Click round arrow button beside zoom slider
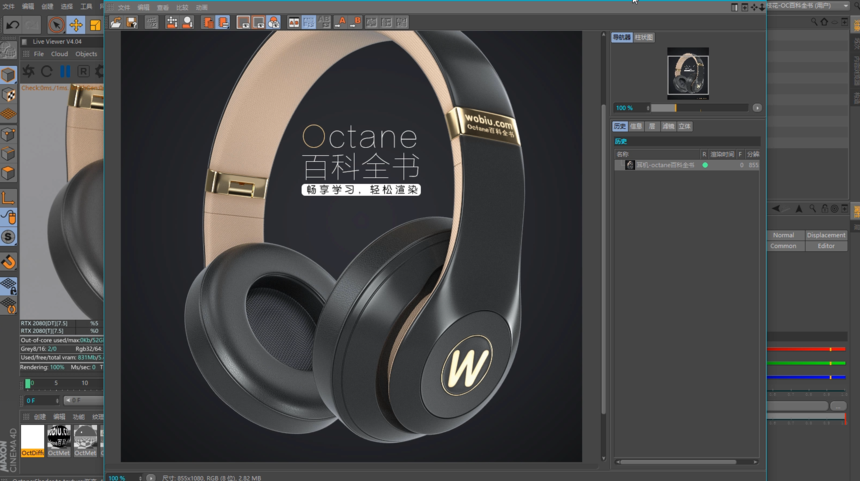860x481 pixels. (757, 108)
